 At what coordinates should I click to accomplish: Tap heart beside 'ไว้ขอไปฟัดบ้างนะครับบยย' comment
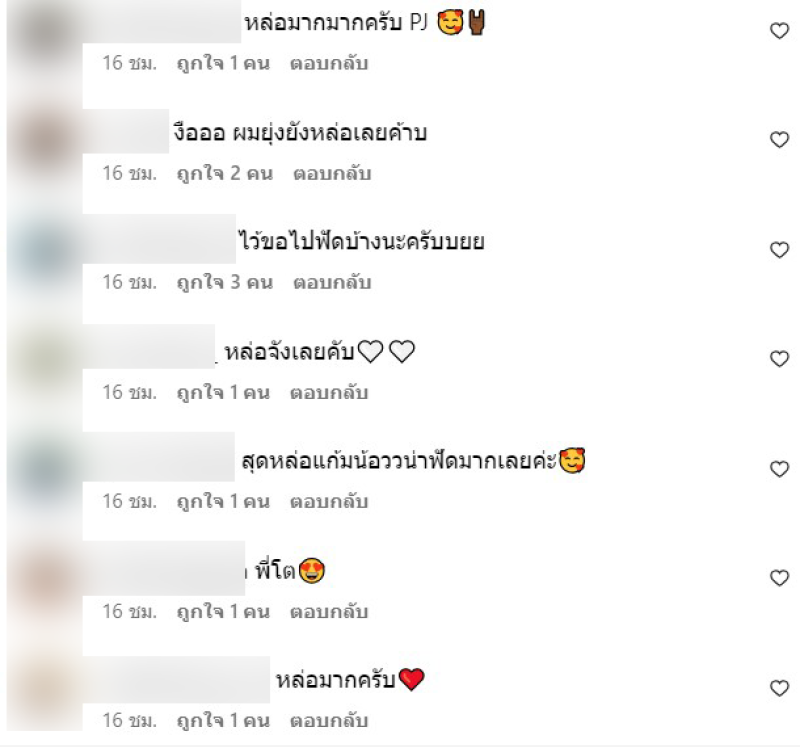[779, 250]
